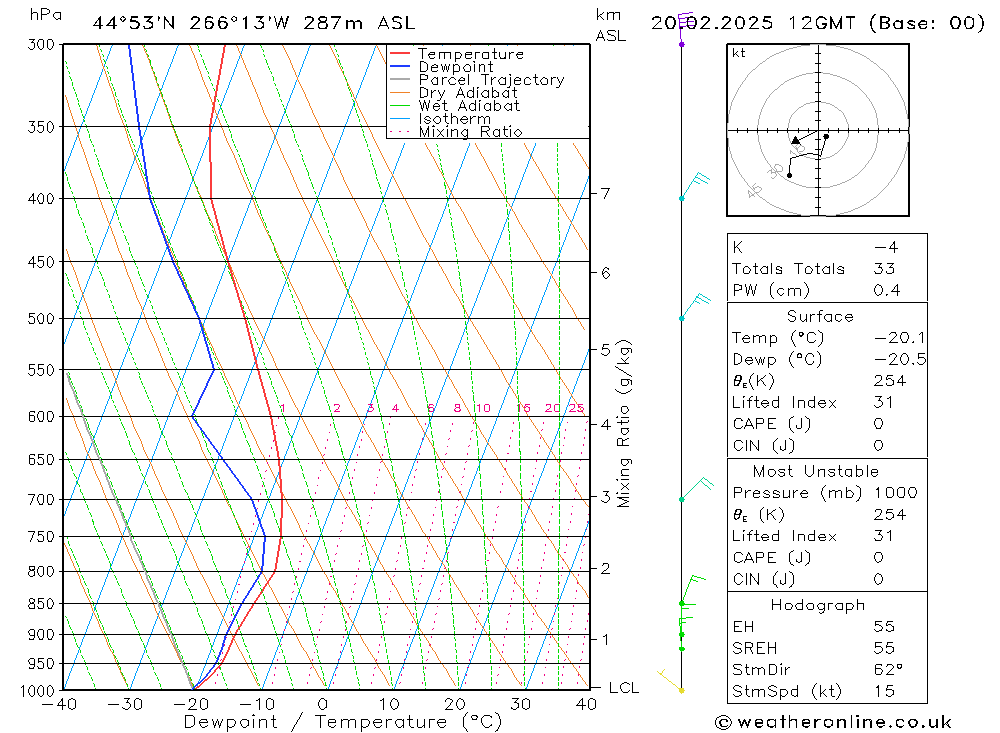
Task: Click the "PW (cm)" row label
Action: tap(771, 290)
